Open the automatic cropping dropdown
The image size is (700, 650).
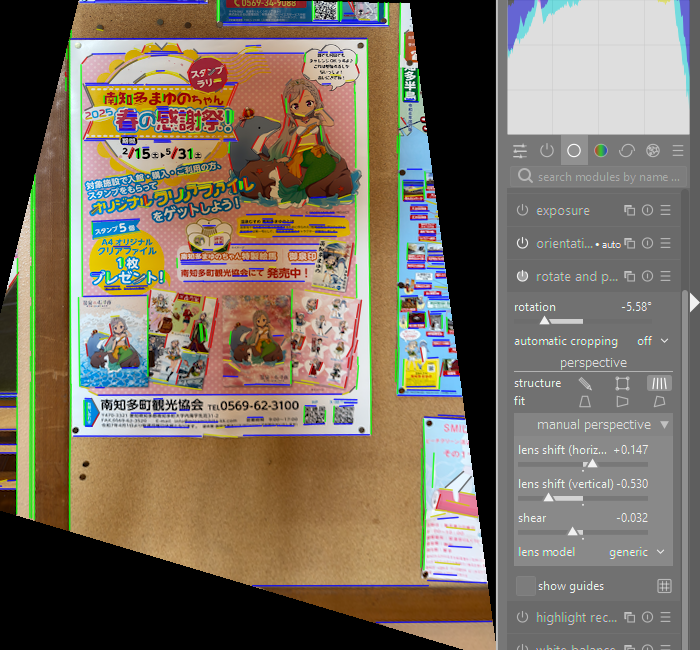593,341
